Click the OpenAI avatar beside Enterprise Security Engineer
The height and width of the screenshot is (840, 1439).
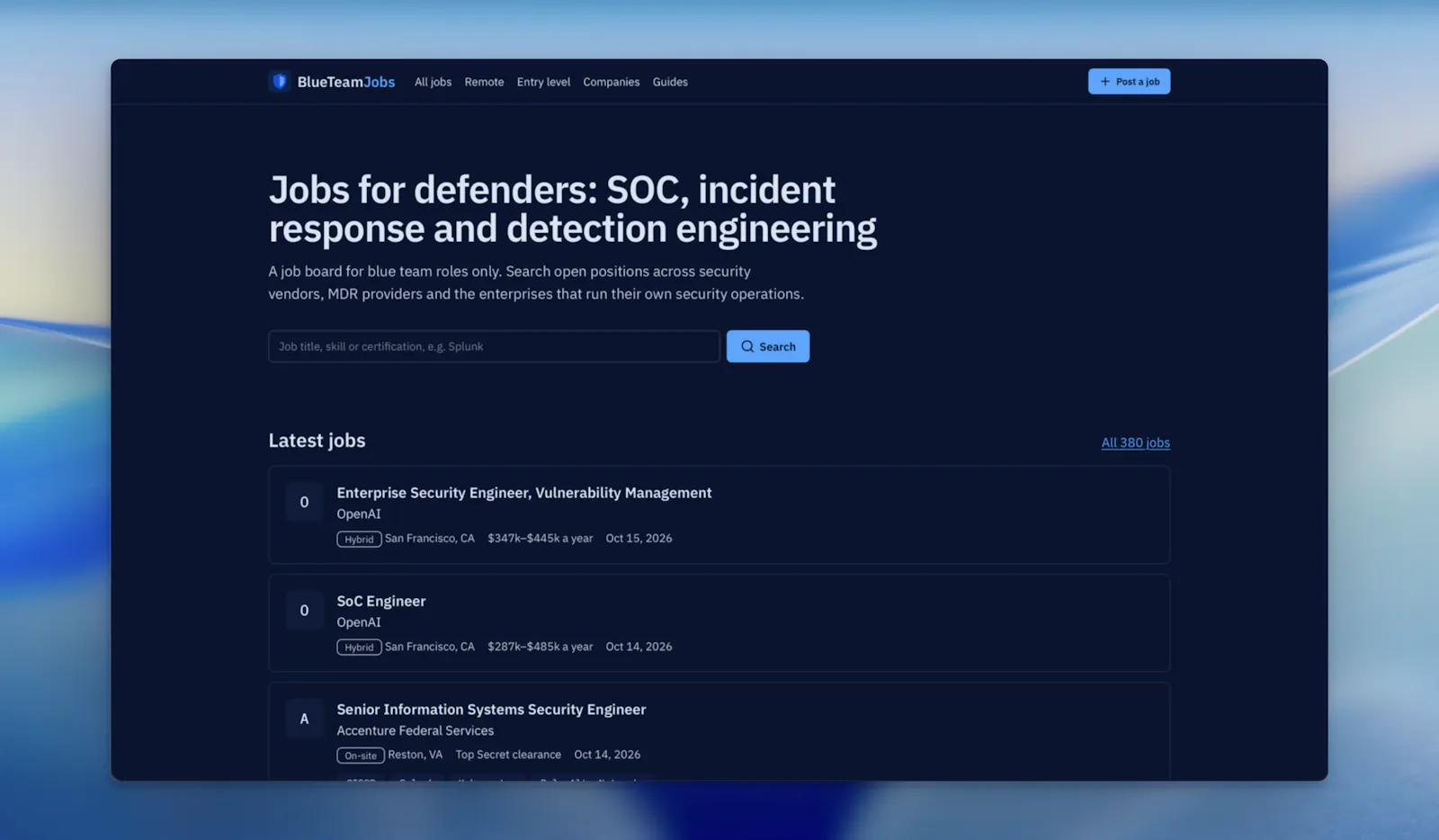tap(304, 503)
